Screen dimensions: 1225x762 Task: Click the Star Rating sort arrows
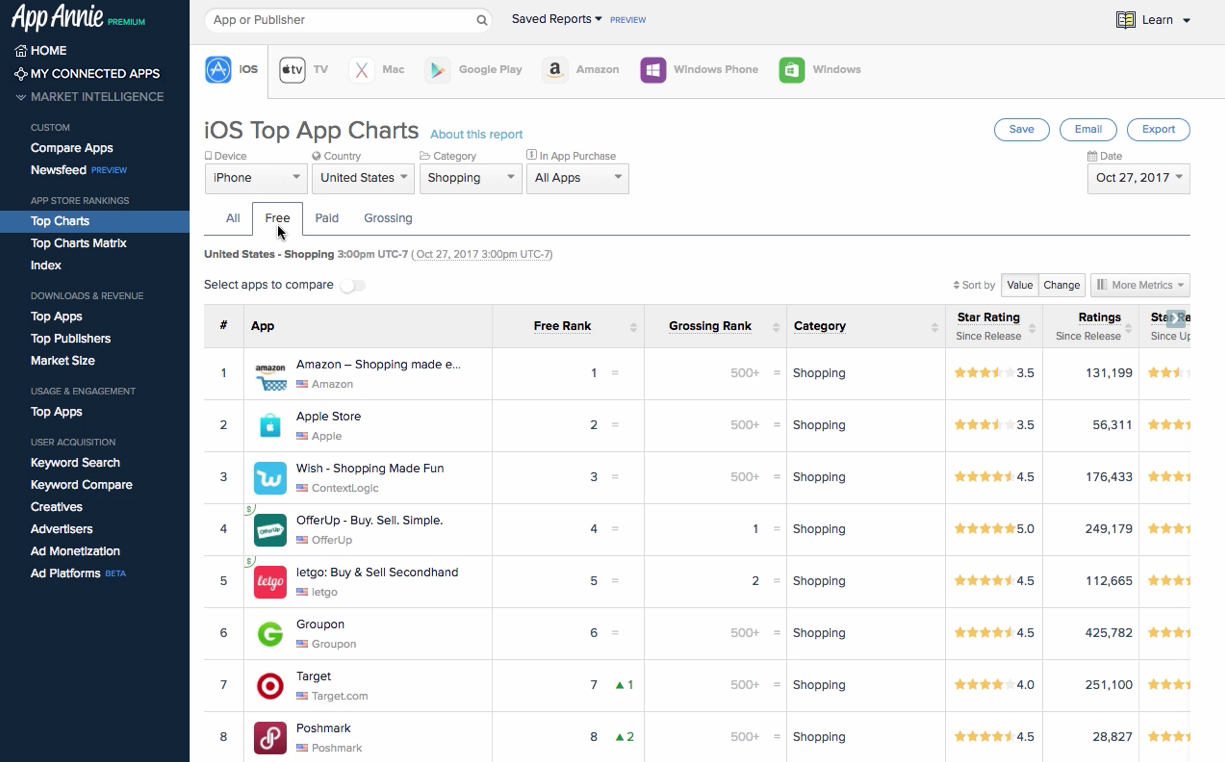point(1033,327)
